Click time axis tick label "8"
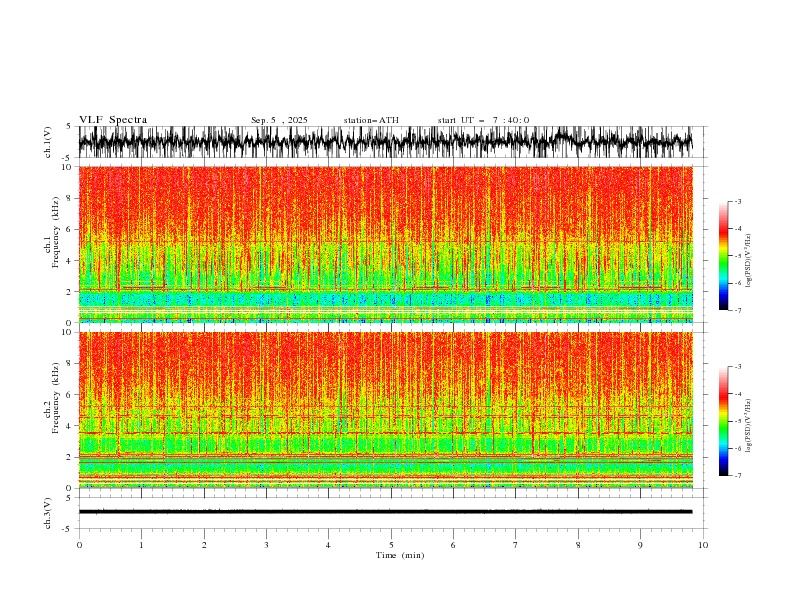The image size is (792, 612). 578,545
